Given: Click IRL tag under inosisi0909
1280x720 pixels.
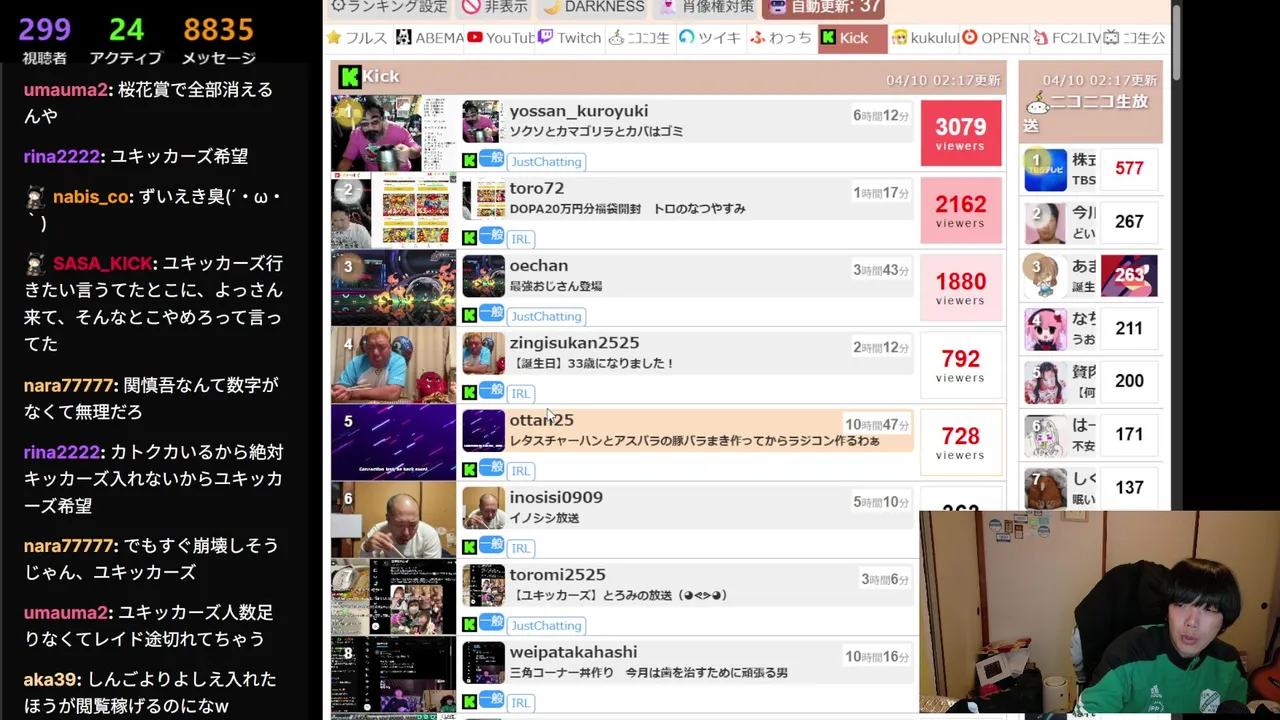Looking at the screenshot, I should 521,548.
